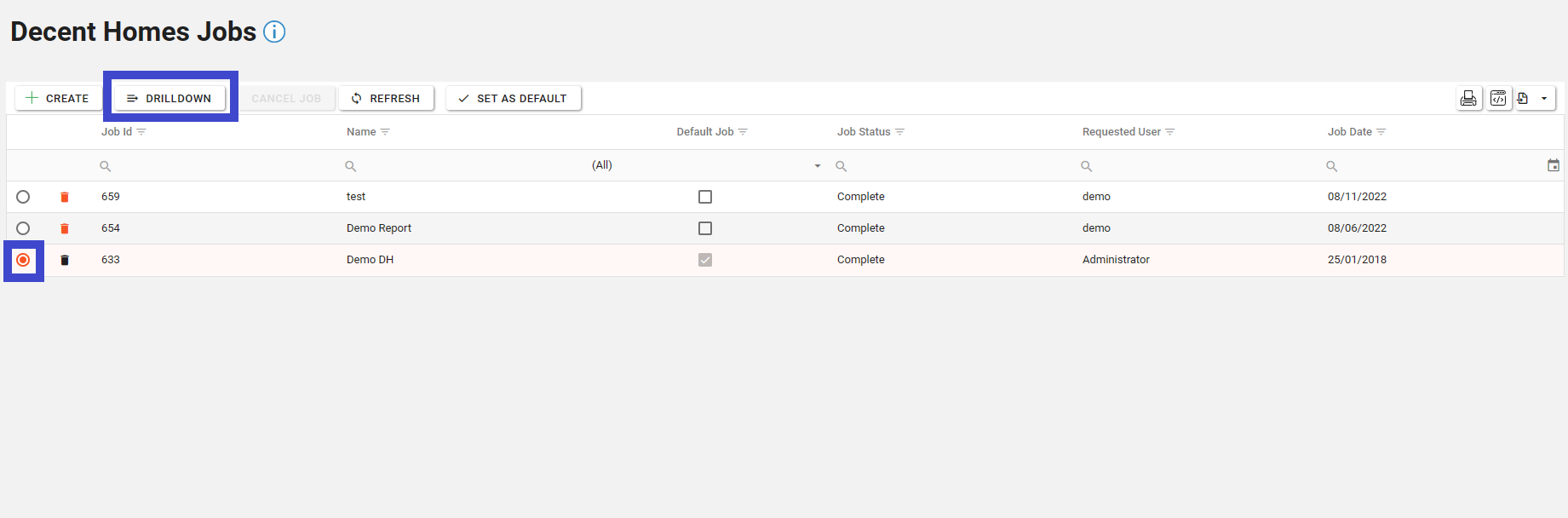Click the Requested User column header
Screen dimensions: 1568x518
(1121, 132)
